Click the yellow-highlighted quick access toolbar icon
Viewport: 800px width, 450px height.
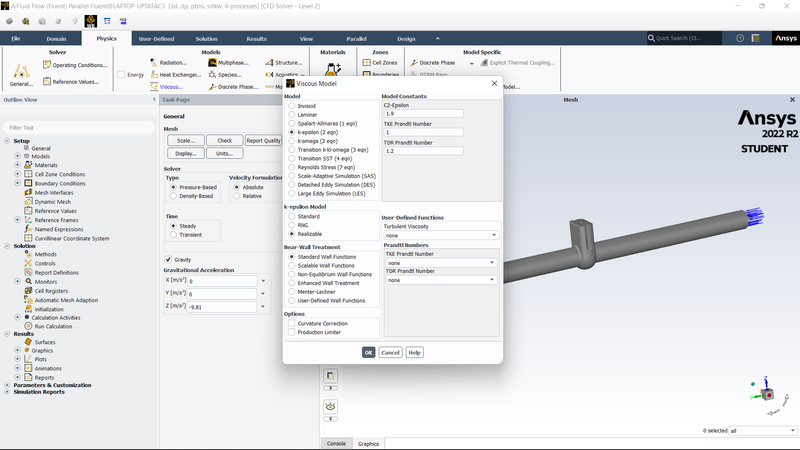91,21
